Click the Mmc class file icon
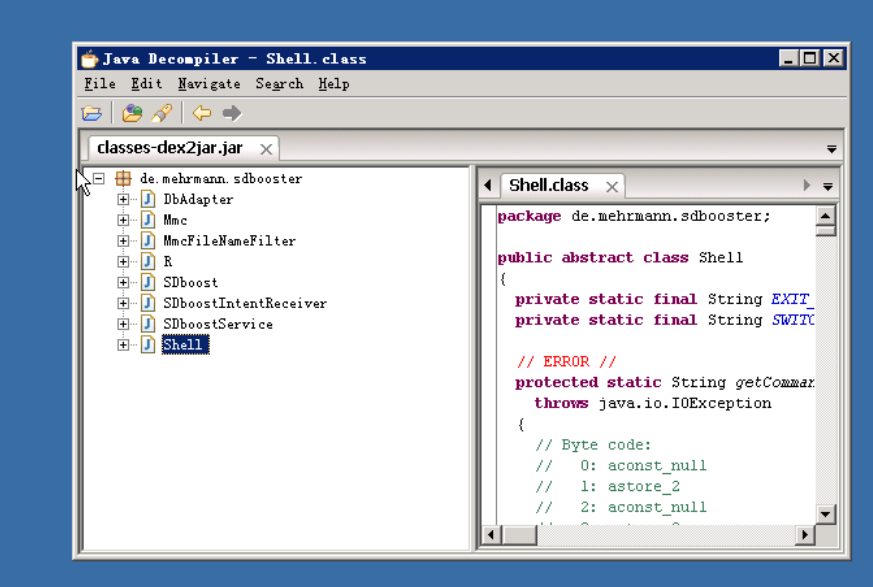The image size is (873, 587). tap(148, 219)
